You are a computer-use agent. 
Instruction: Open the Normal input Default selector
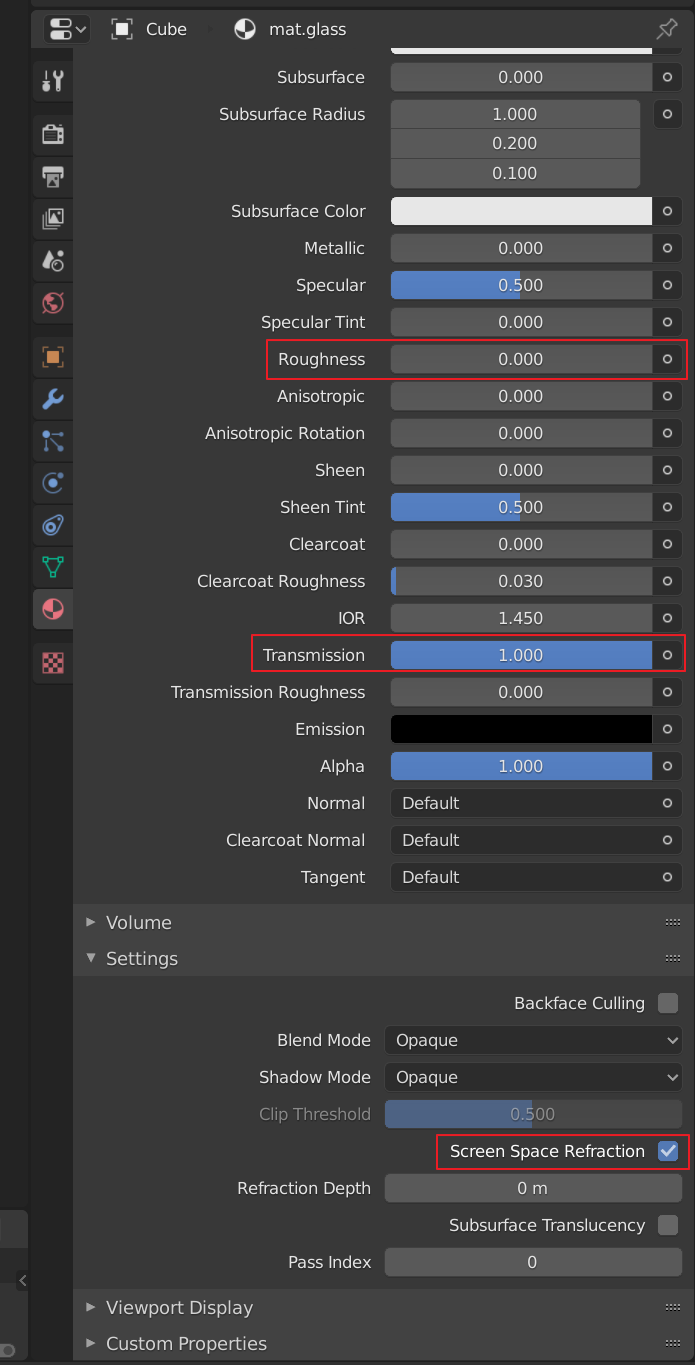(x=535, y=803)
